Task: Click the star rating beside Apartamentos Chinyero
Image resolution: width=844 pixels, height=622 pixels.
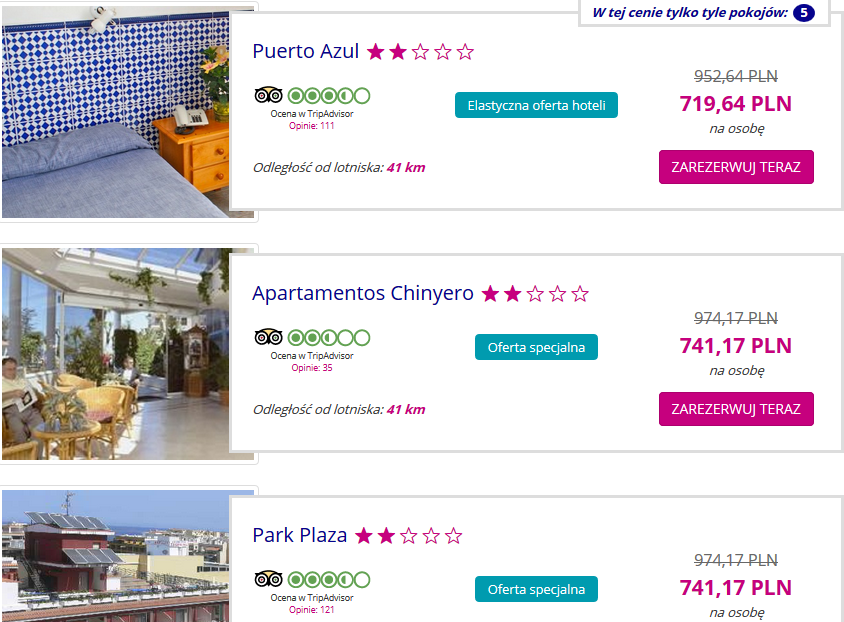Action: click(535, 294)
